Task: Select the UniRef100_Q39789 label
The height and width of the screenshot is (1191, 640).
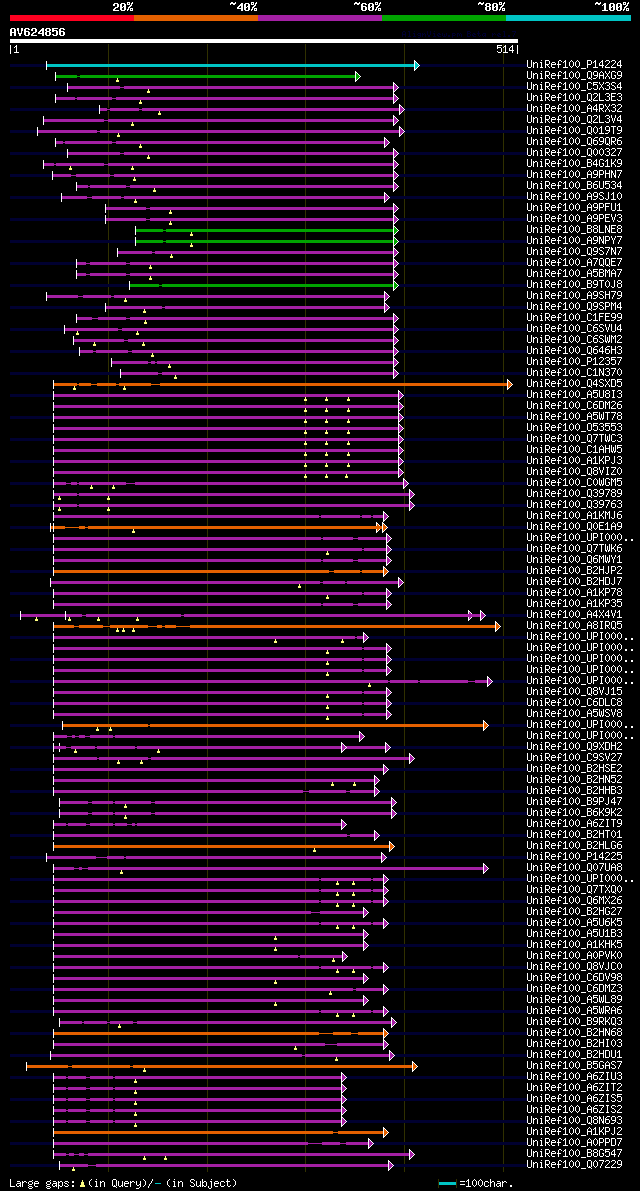Action: [x=574, y=494]
